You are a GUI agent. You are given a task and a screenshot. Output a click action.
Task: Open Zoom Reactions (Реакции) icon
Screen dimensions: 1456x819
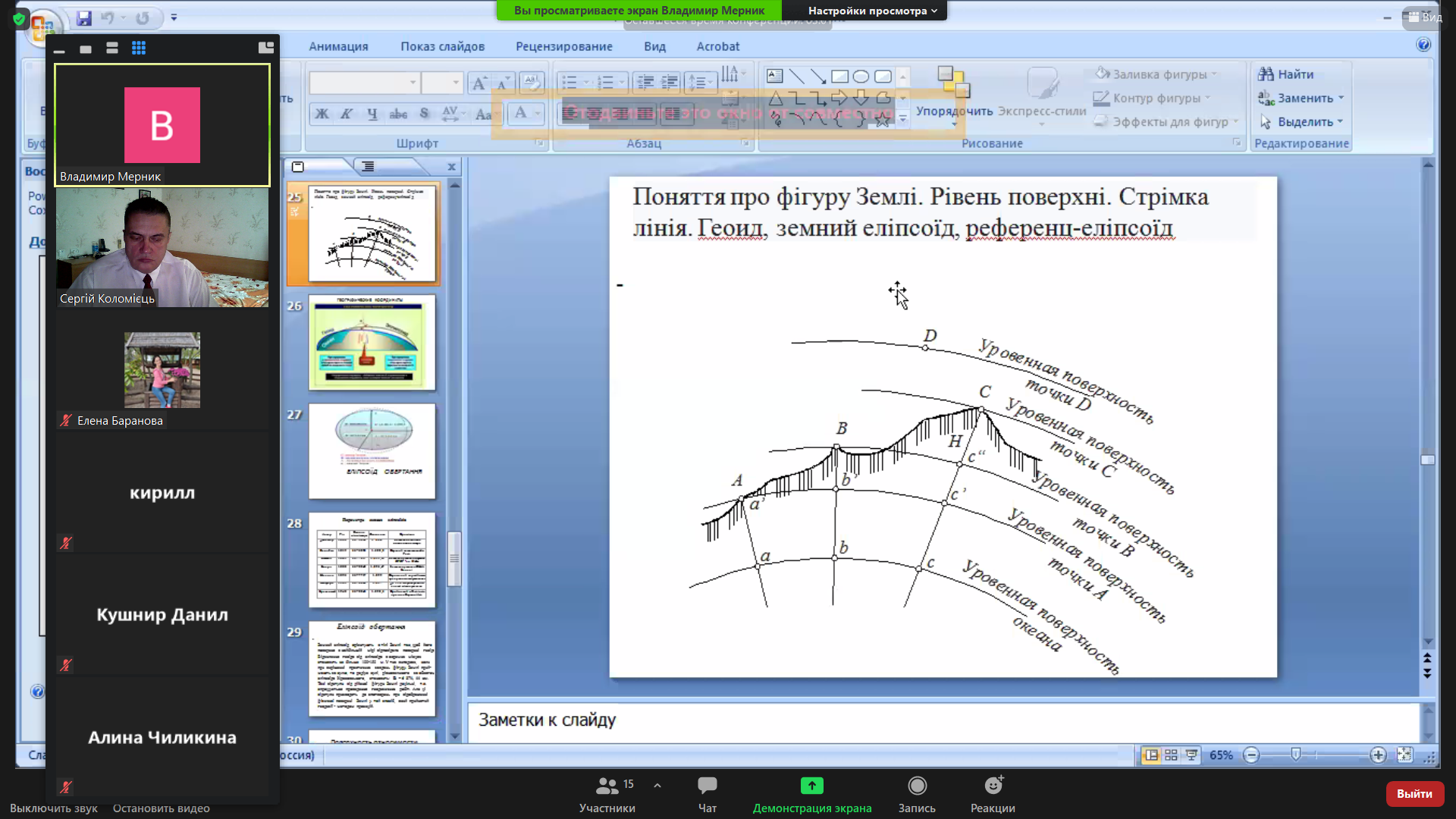click(993, 786)
